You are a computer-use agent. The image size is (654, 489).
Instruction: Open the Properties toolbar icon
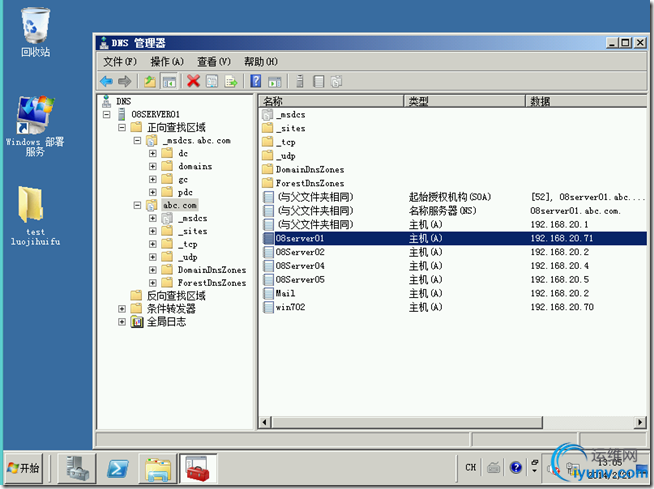click(x=212, y=81)
